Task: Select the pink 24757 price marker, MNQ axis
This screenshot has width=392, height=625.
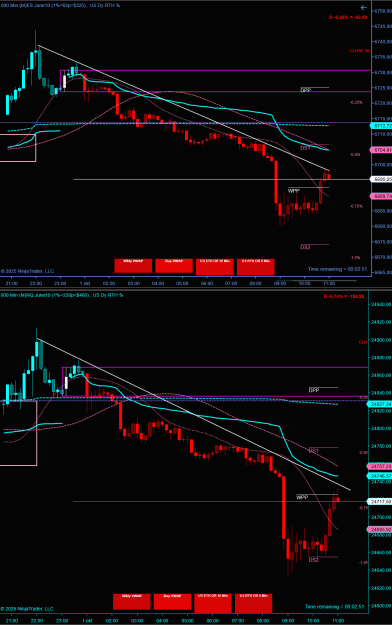Action: (380, 466)
